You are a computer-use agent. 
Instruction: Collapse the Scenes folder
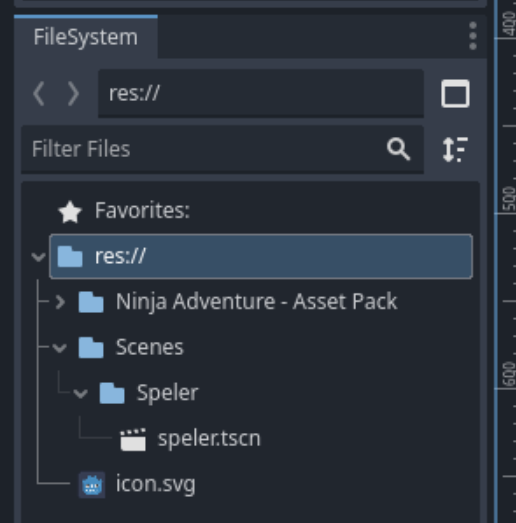click(x=60, y=348)
